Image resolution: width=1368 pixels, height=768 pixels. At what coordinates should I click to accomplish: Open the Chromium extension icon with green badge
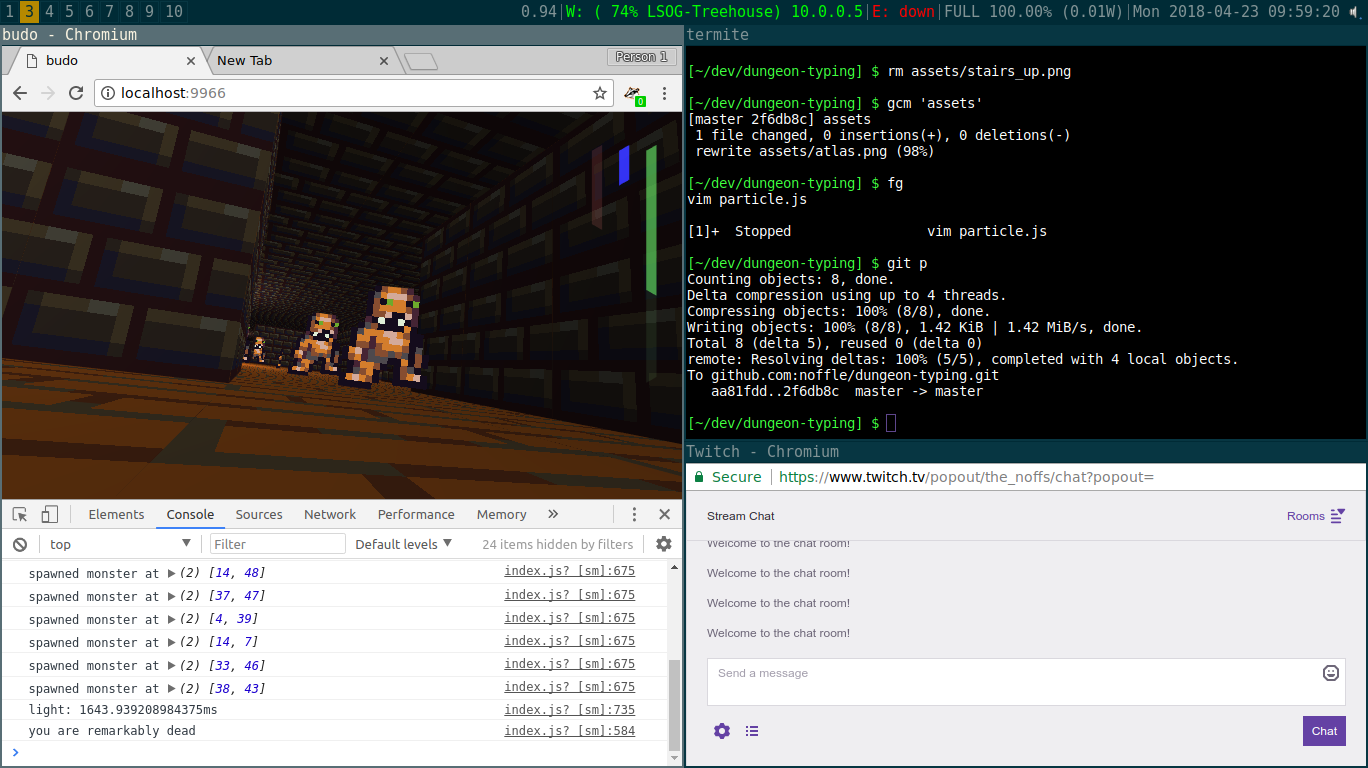[634, 94]
